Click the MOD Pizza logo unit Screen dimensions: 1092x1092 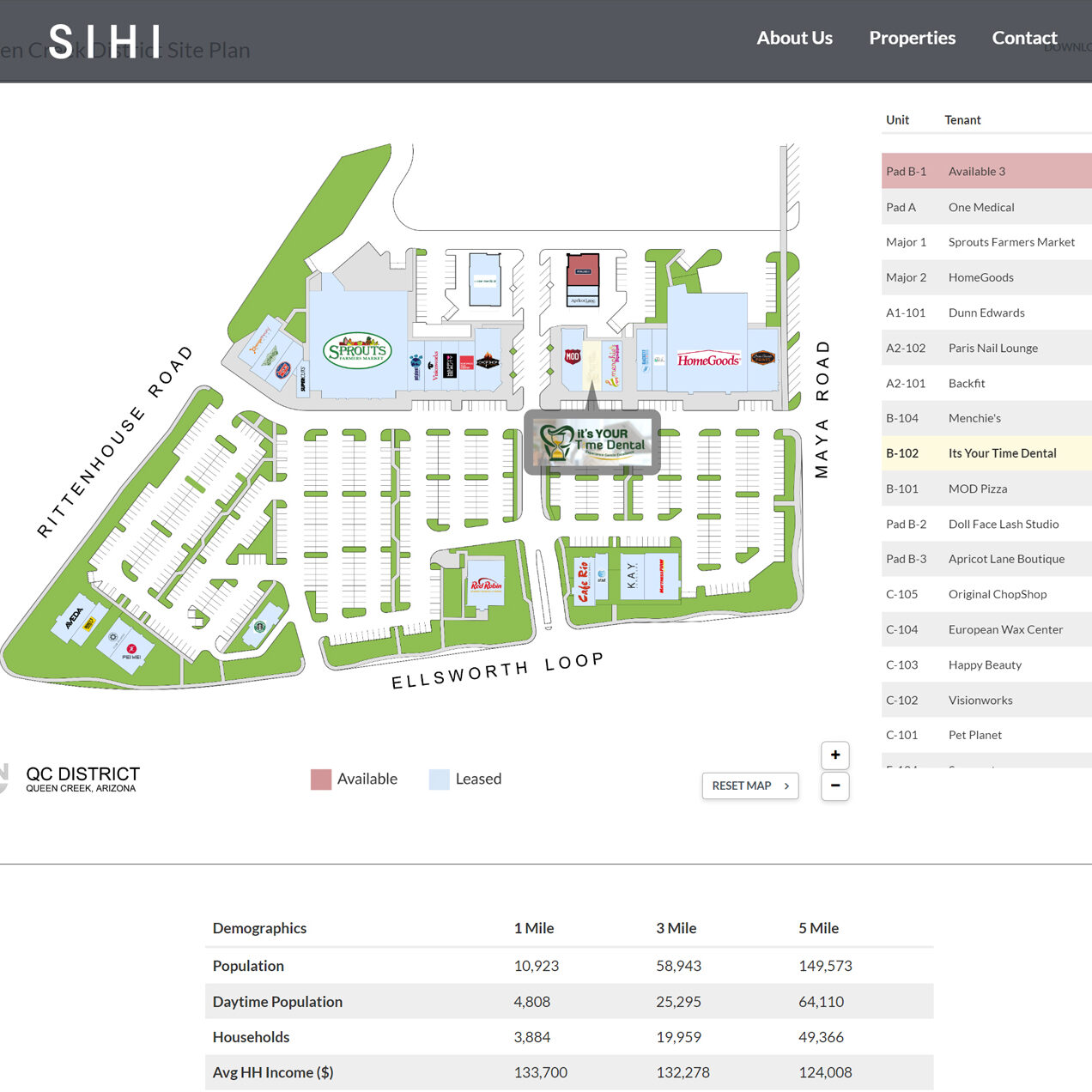[x=573, y=356]
